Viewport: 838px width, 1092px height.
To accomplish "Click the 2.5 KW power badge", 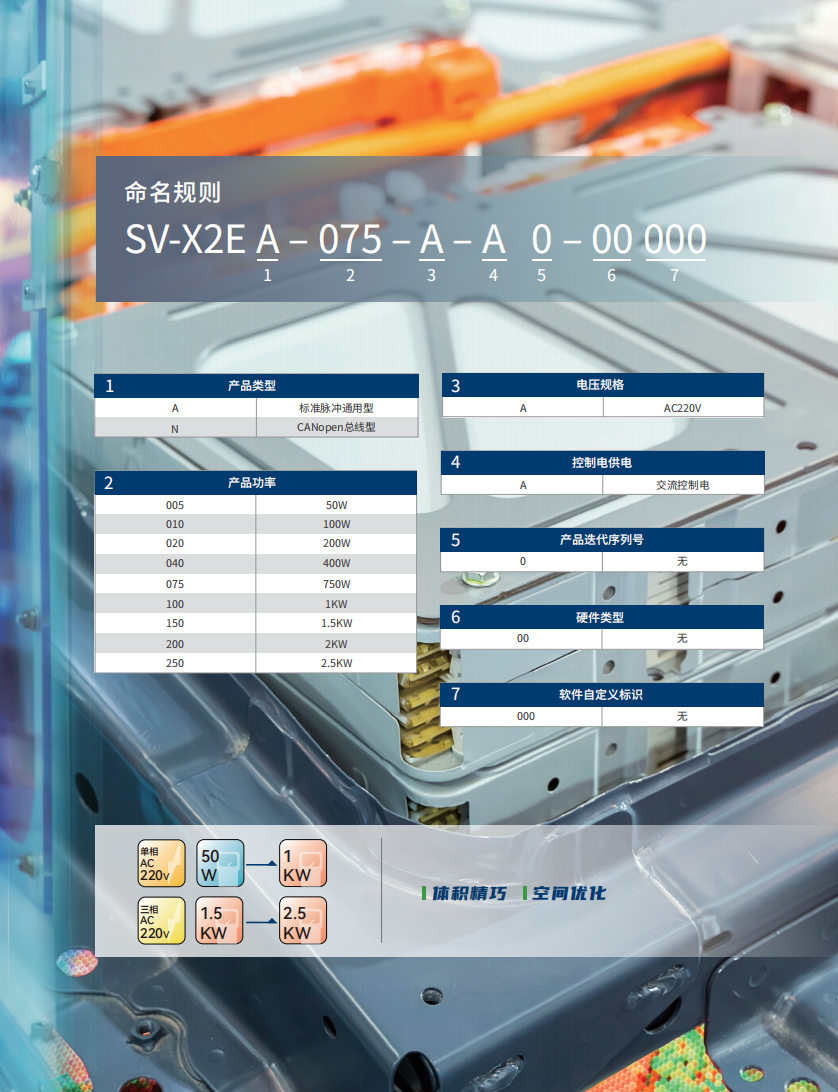I will [x=303, y=921].
